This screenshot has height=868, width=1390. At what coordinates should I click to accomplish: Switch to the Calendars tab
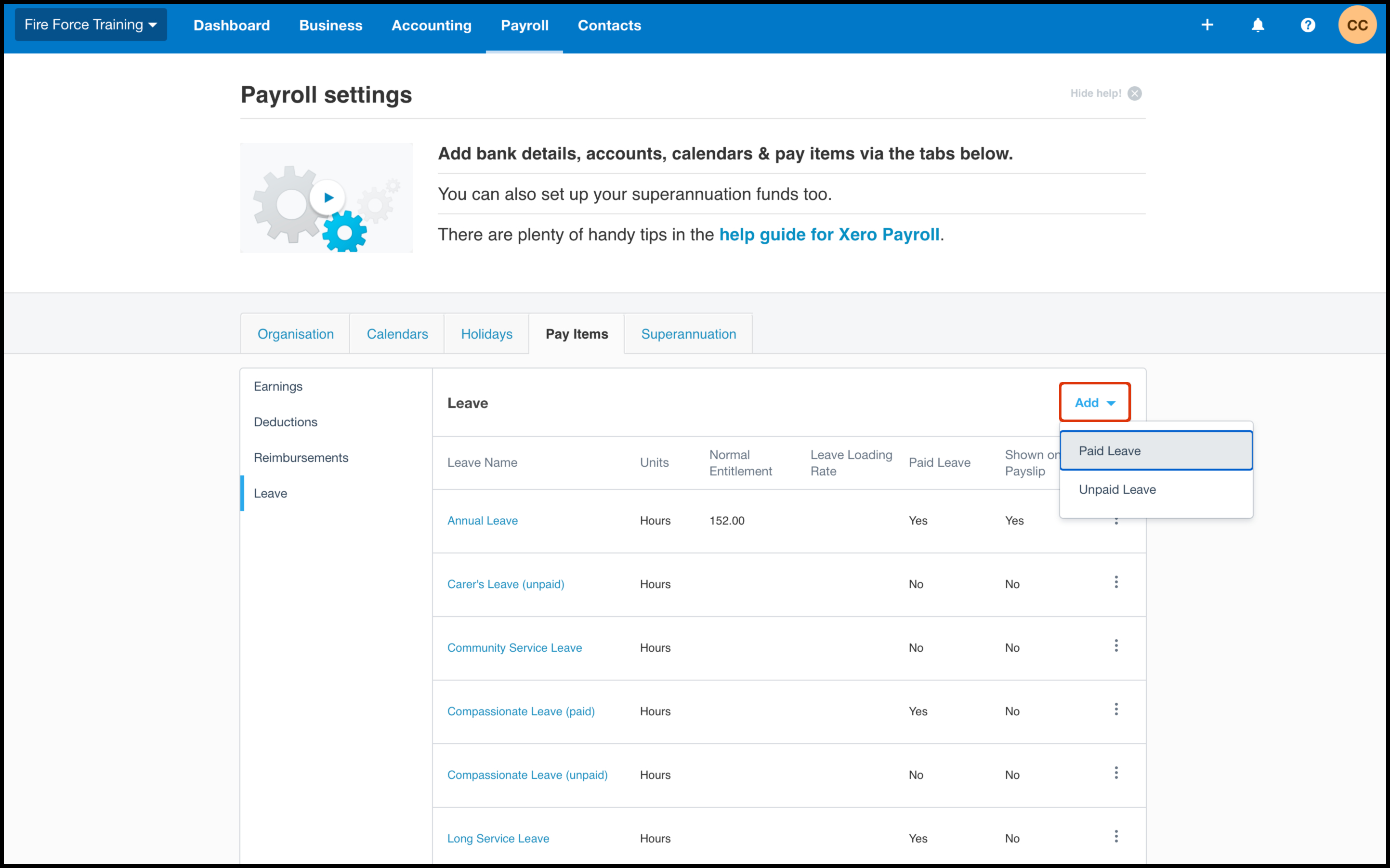[397, 333]
